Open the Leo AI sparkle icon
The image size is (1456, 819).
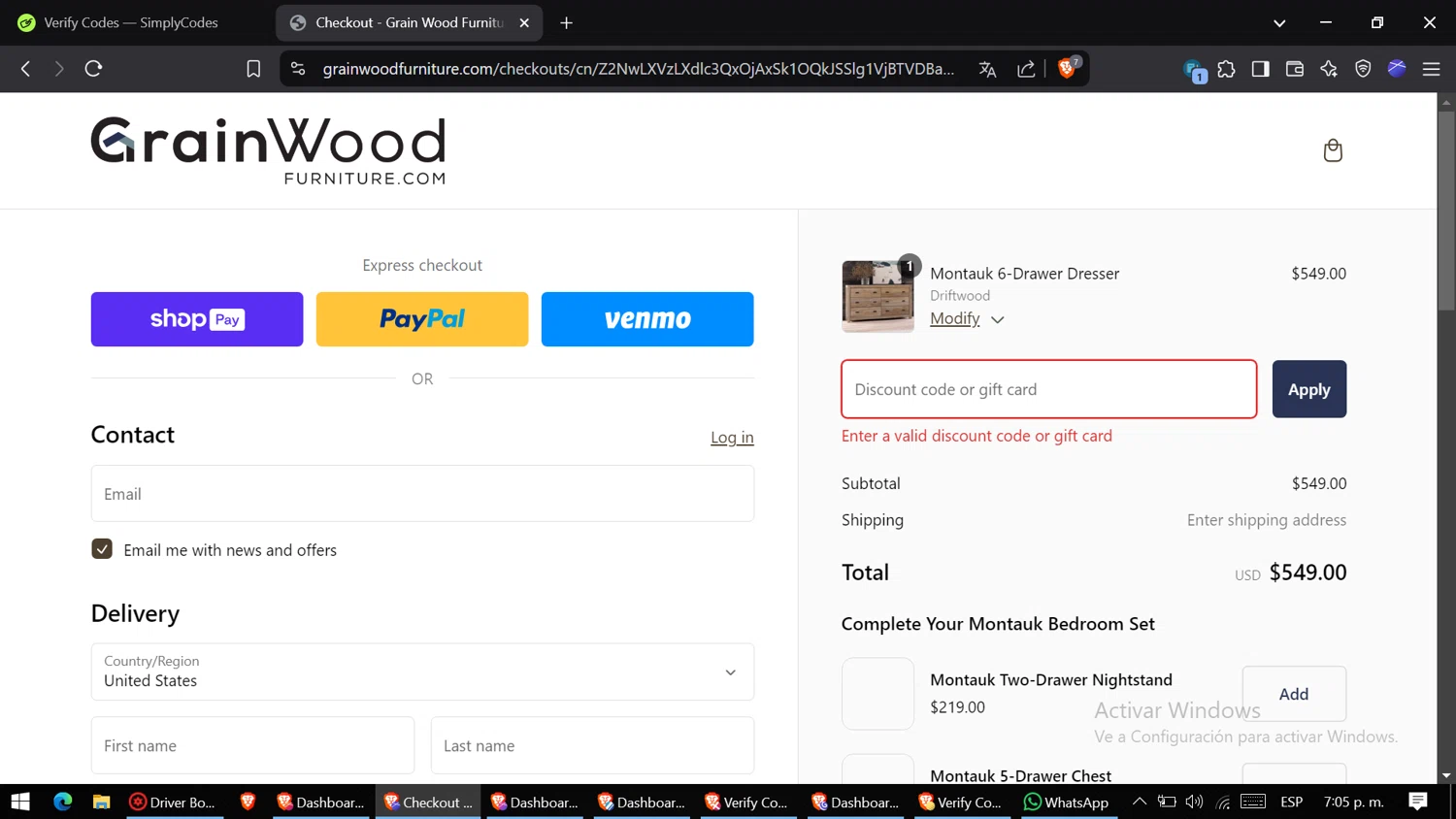tap(1329, 69)
